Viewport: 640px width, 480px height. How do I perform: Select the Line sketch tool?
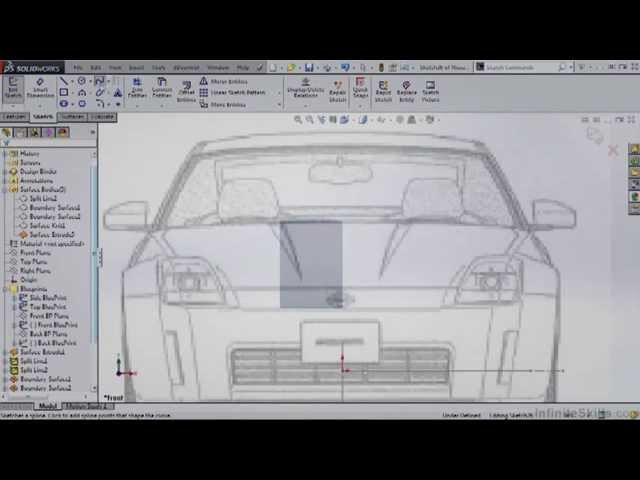(63, 81)
